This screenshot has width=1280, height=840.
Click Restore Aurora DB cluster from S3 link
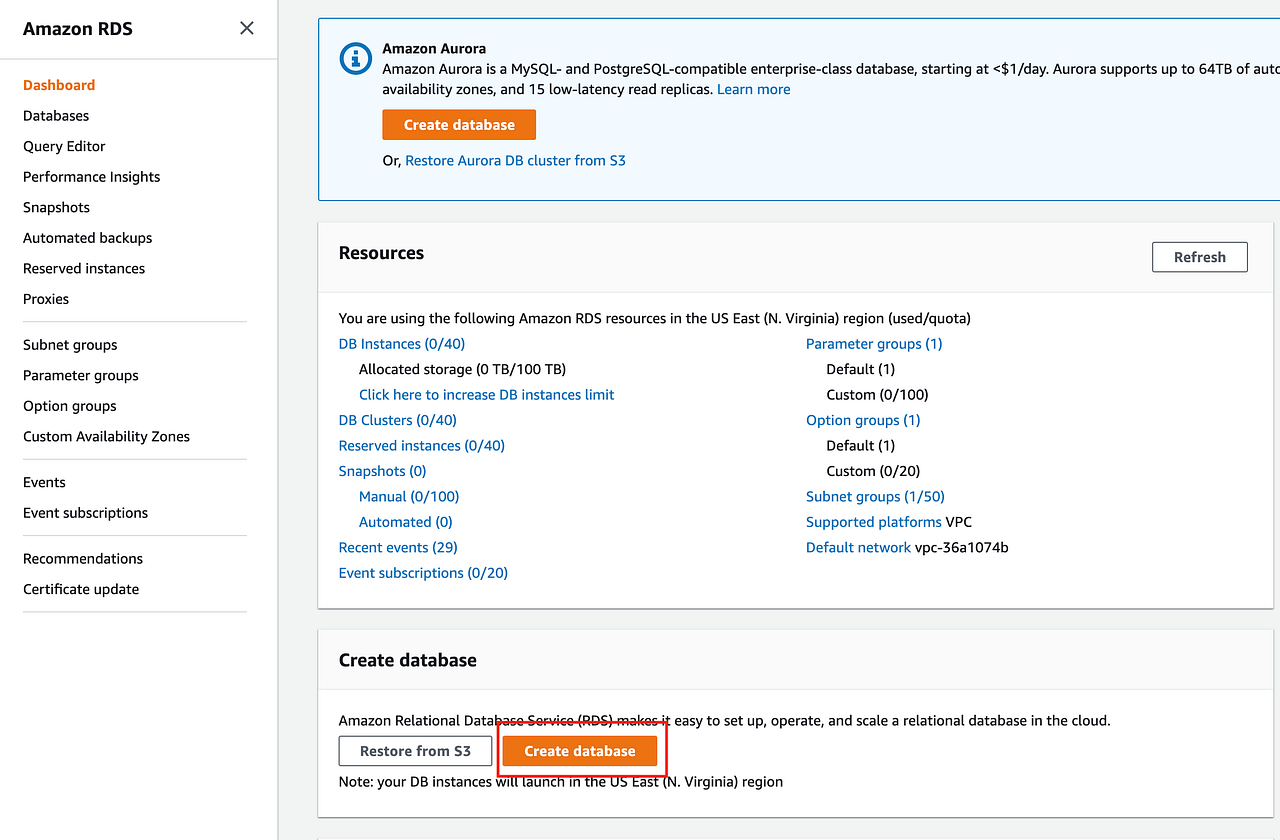tap(515, 160)
